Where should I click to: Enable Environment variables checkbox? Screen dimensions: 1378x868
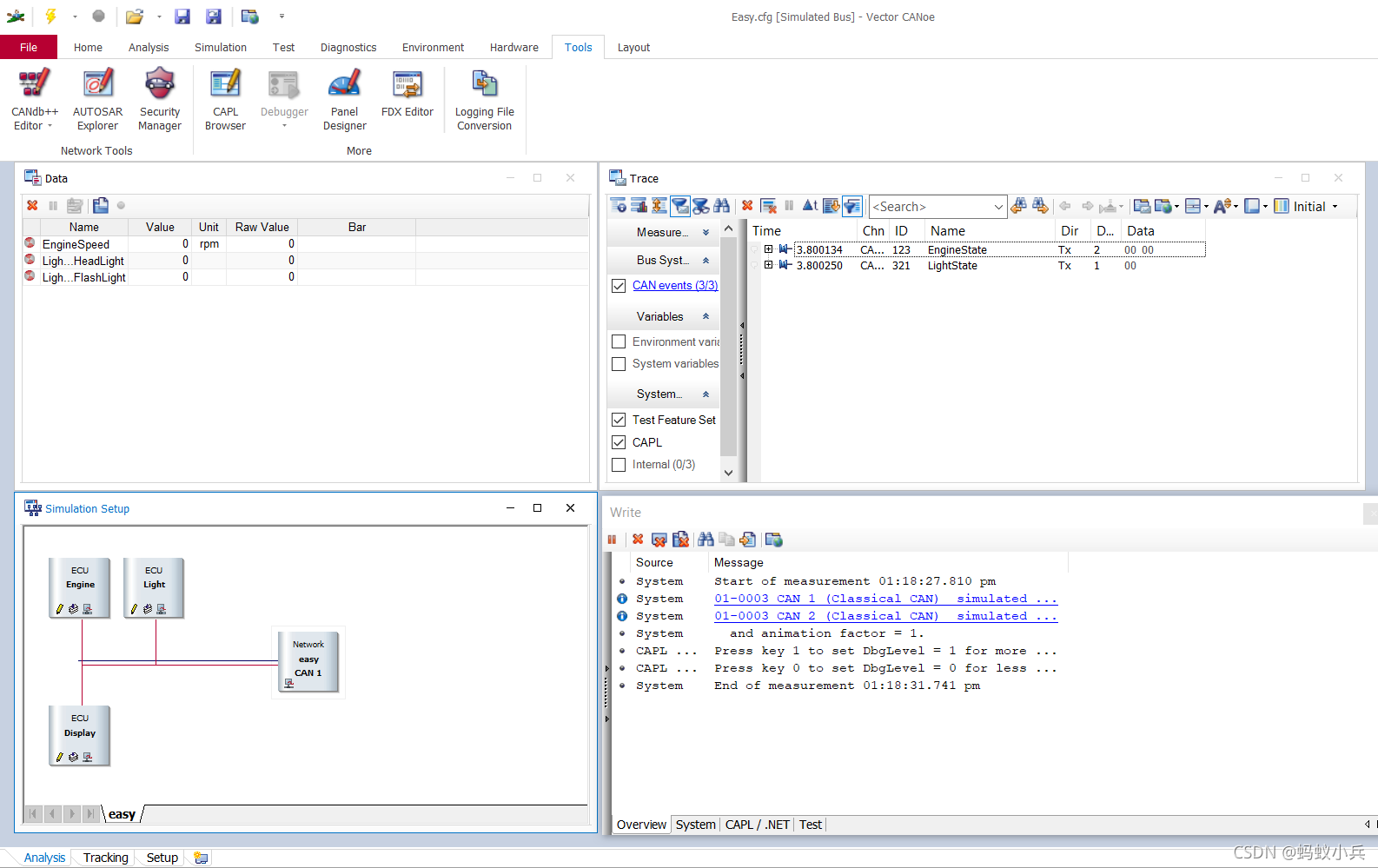tap(619, 341)
